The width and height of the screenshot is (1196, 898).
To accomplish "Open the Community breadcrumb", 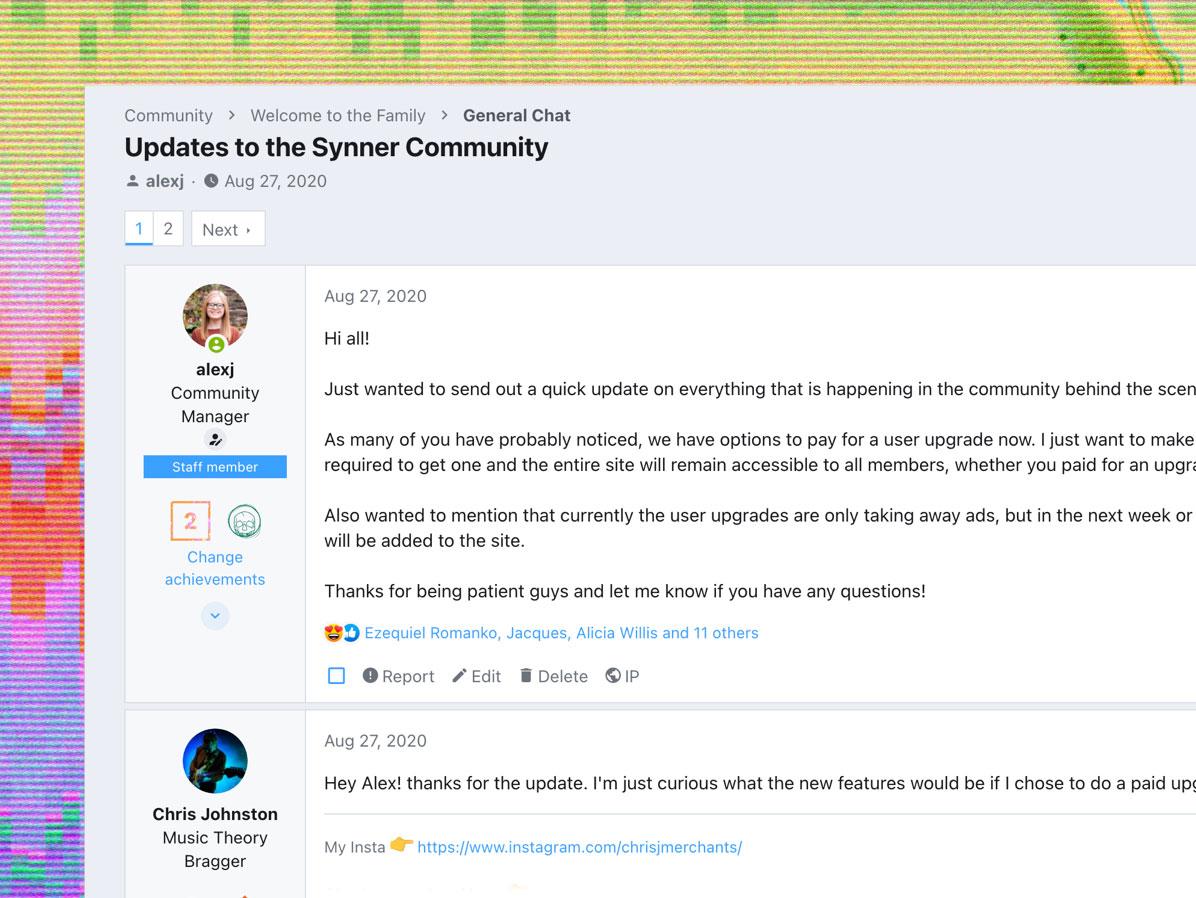I will point(168,115).
